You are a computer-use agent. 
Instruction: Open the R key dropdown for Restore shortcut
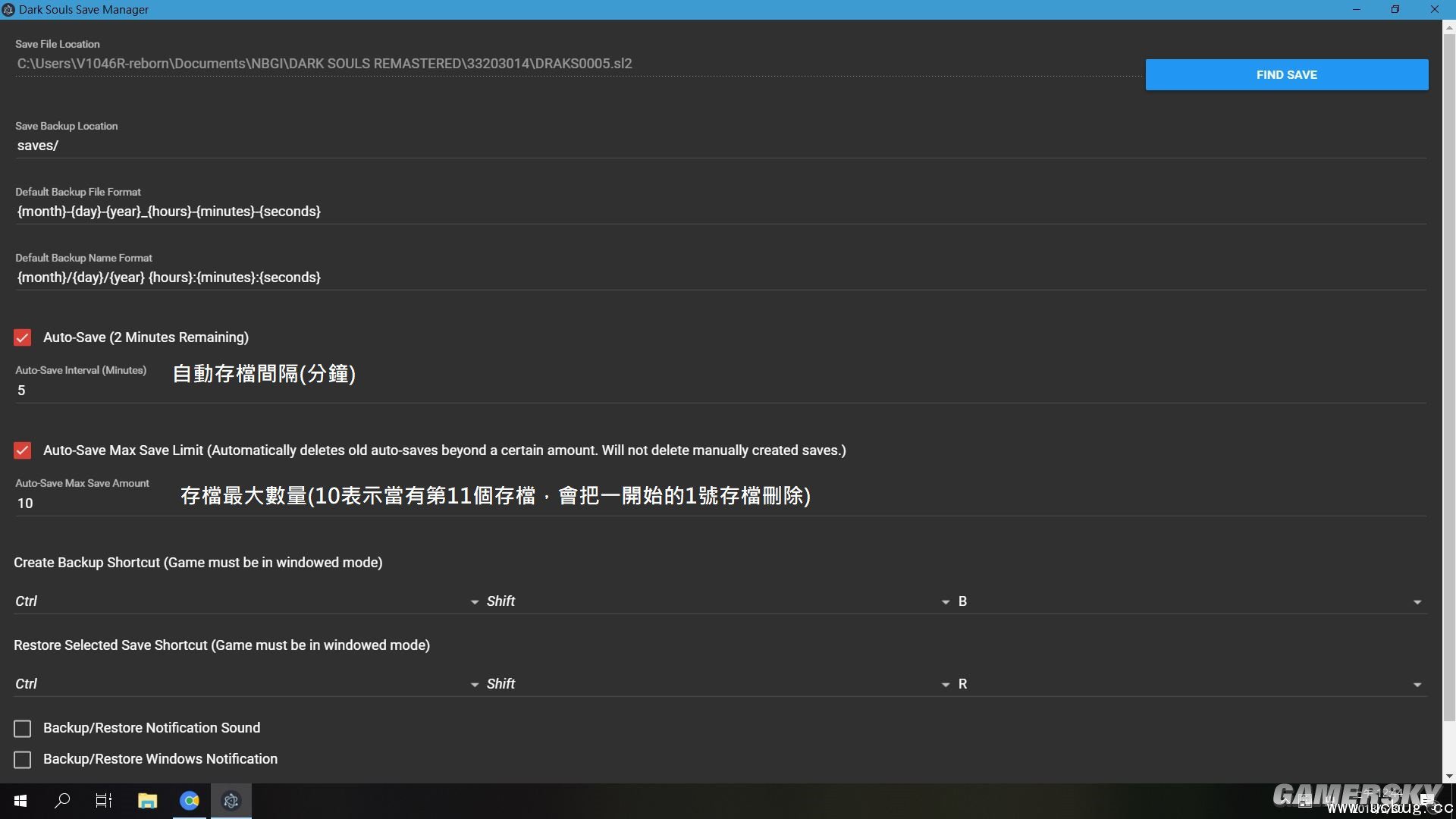pos(1191,684)
